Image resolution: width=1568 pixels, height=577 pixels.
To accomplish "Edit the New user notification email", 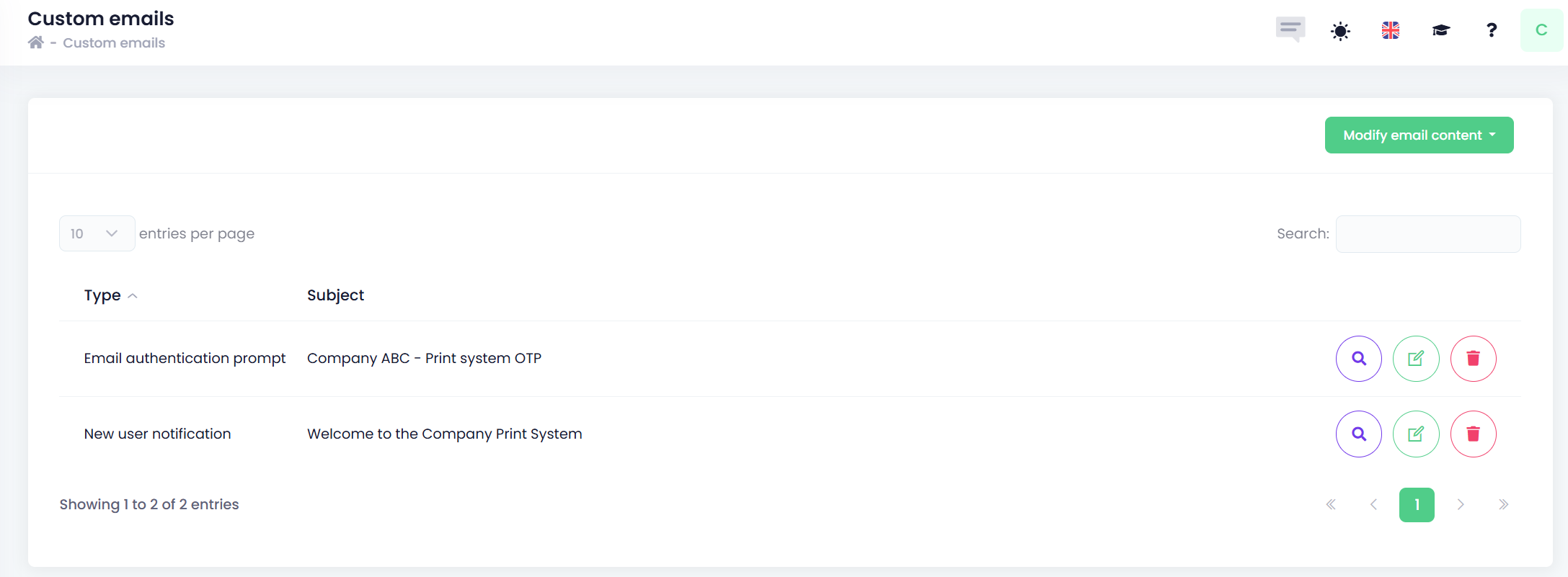I will [1416, 434].
